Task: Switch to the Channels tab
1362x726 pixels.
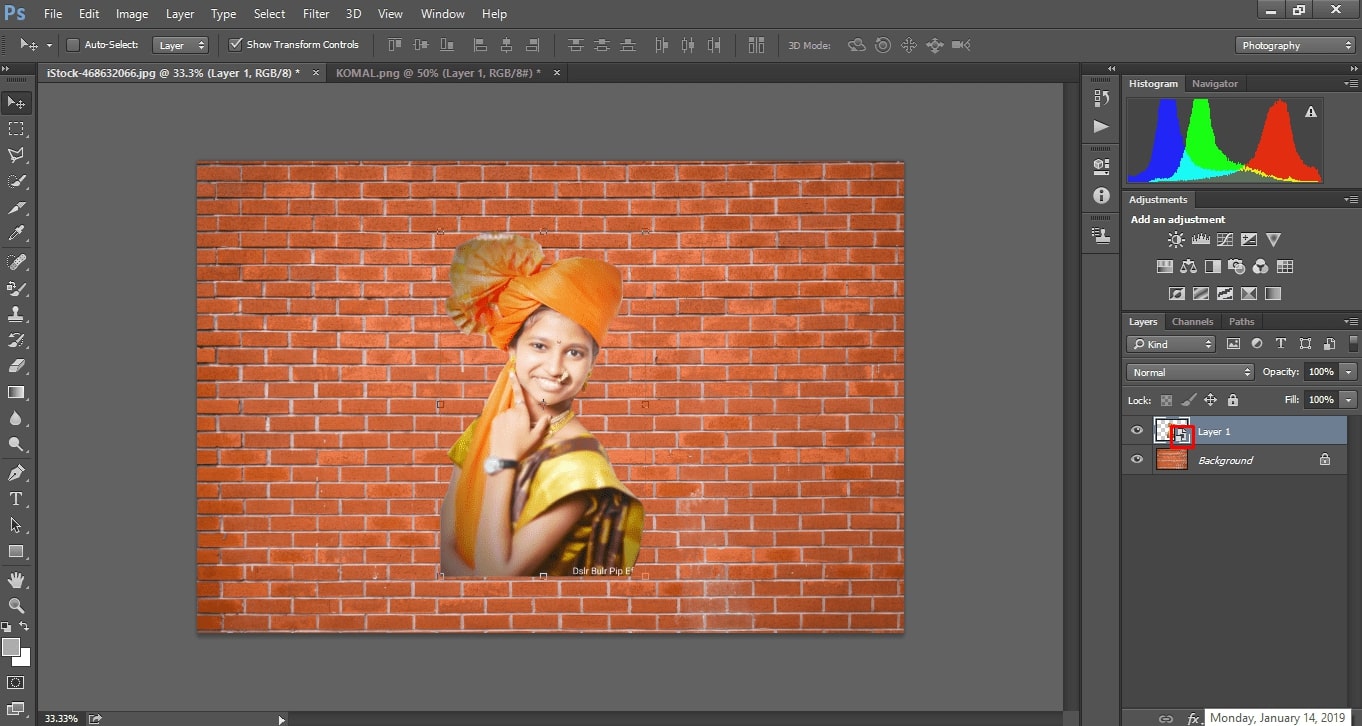Action: pos(1192,322)
